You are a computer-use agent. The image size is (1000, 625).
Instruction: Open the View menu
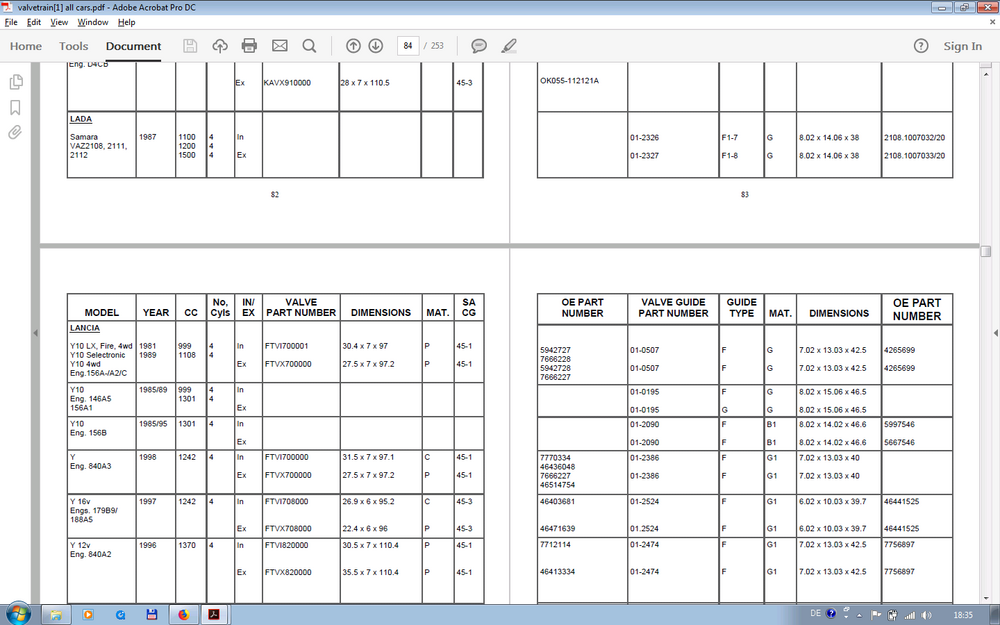point(59,22)
